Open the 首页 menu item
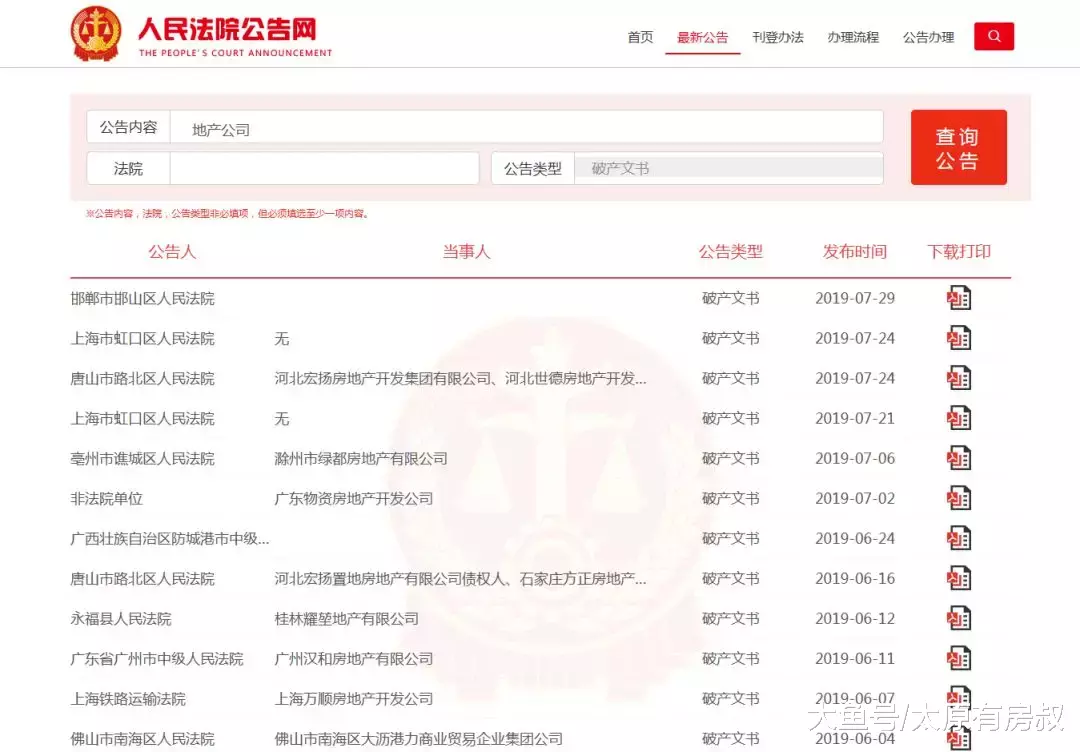 point(639,36)
